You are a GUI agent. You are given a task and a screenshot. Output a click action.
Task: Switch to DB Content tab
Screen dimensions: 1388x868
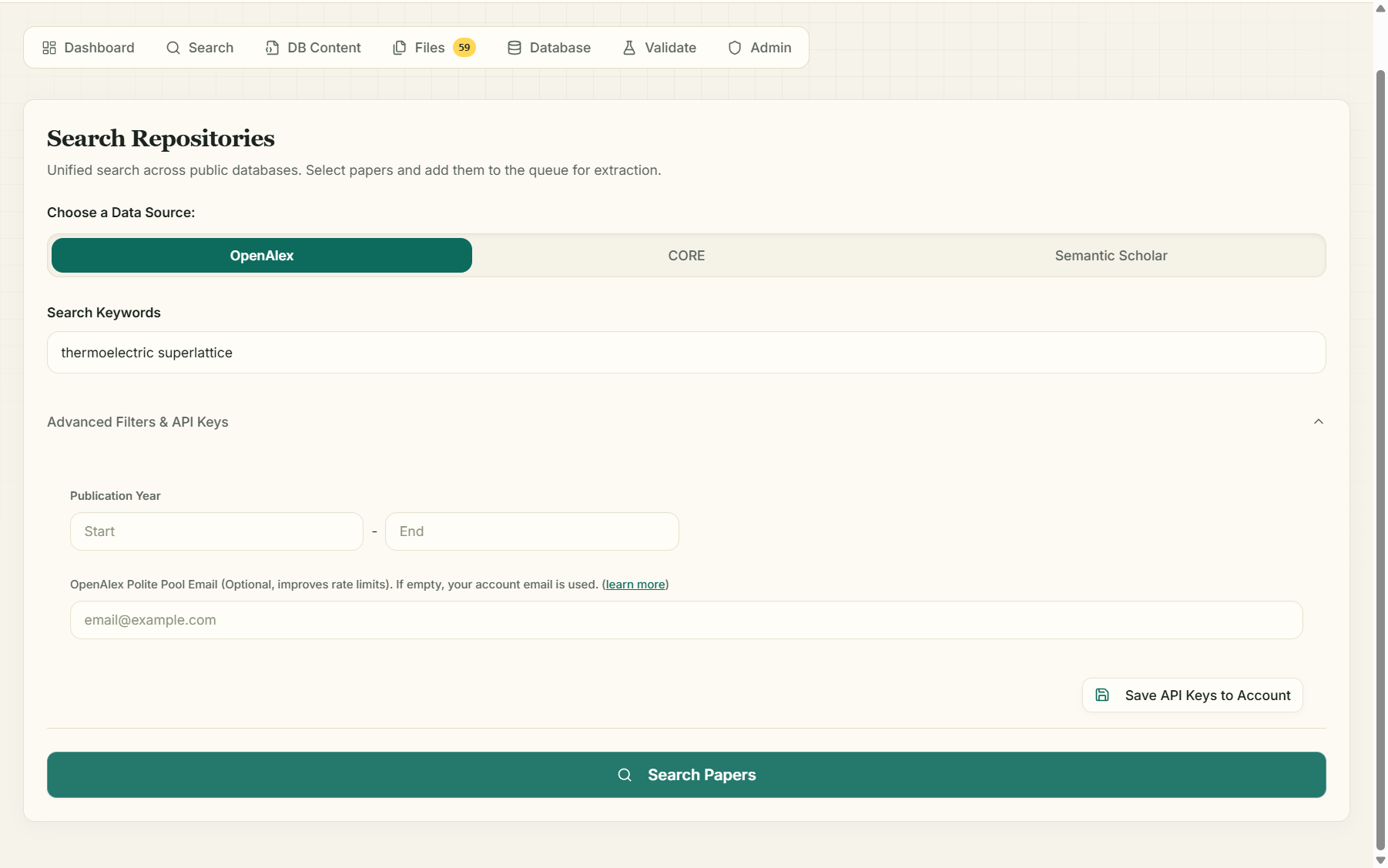313,48
